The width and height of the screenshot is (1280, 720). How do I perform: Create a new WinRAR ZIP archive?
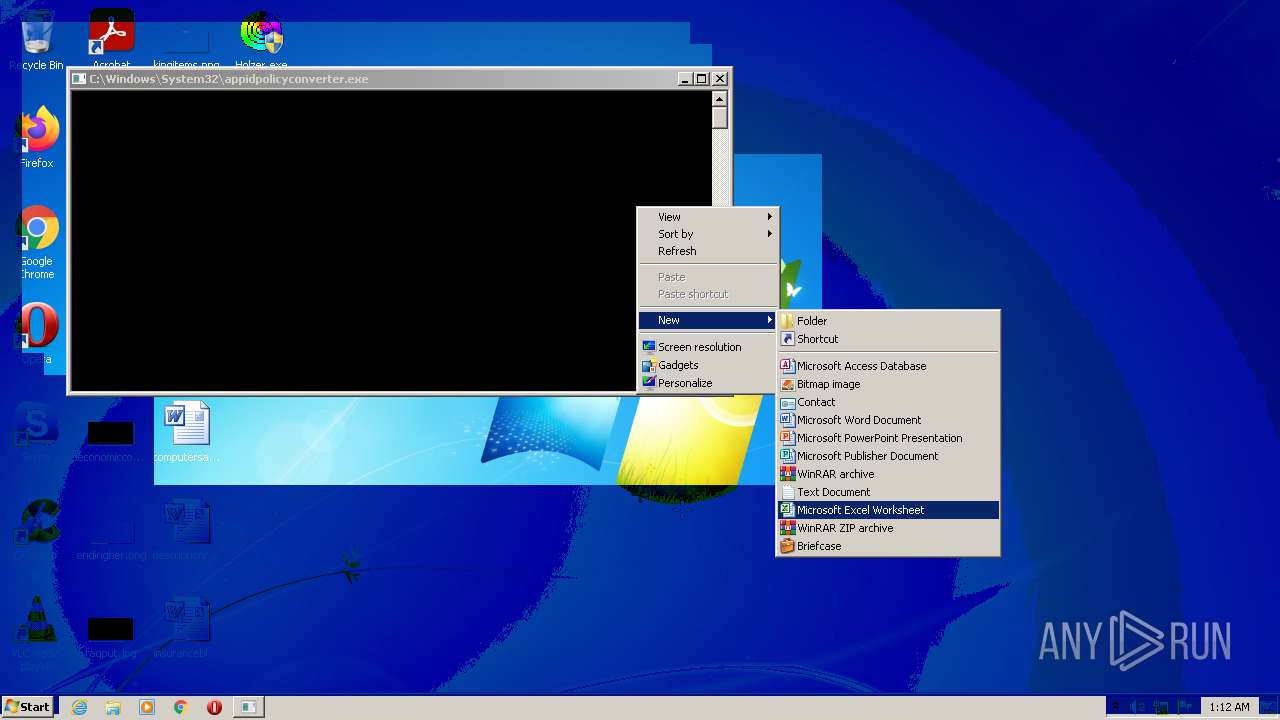tap(888, 528)
